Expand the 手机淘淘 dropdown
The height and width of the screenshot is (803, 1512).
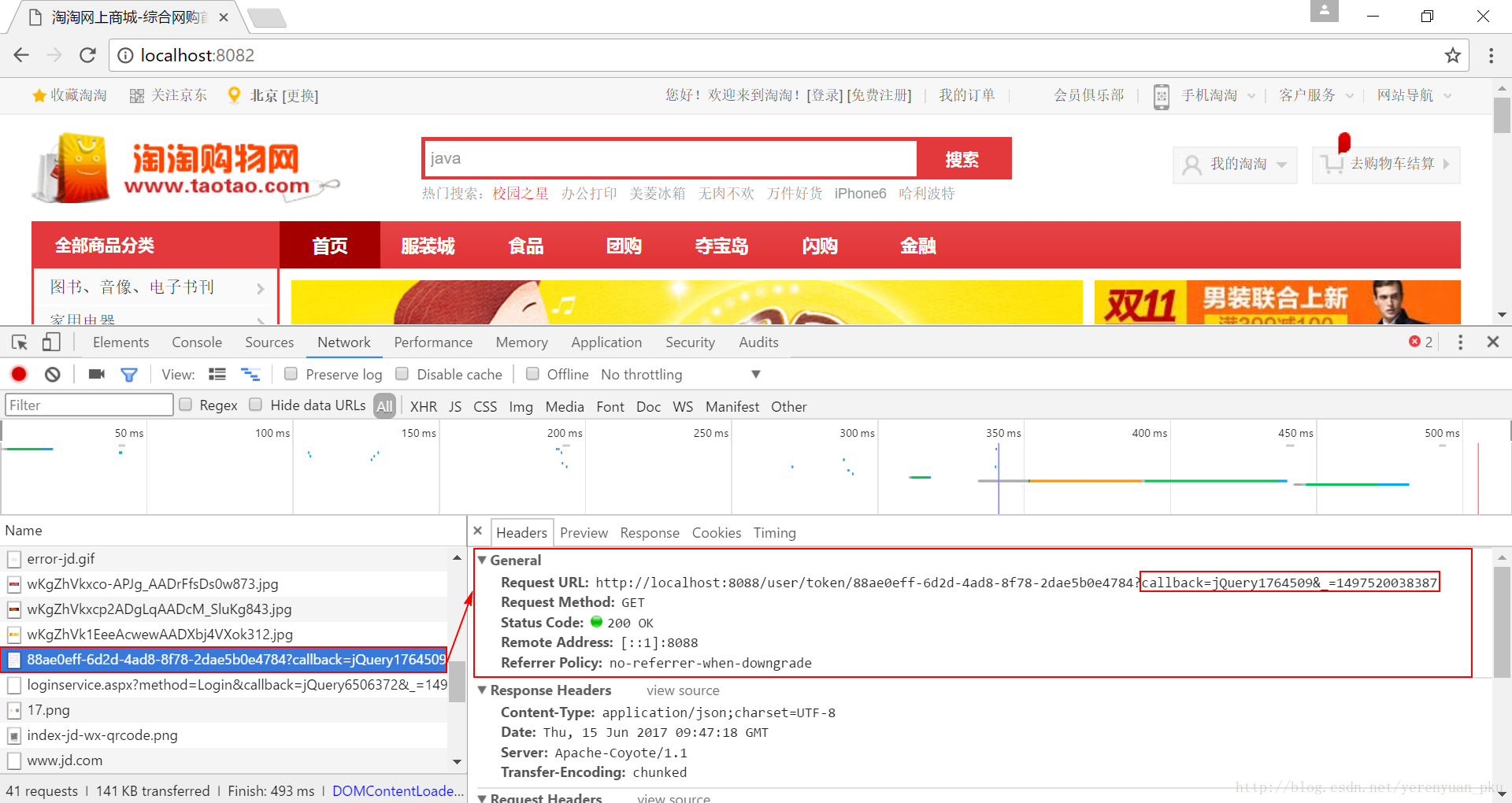[x=1251, y=96]
